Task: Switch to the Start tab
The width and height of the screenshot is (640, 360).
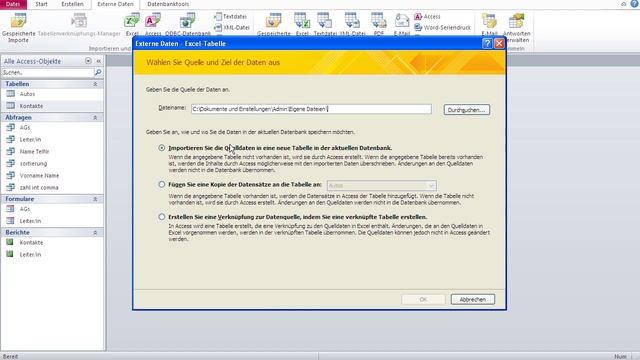Action: (41, 4)
